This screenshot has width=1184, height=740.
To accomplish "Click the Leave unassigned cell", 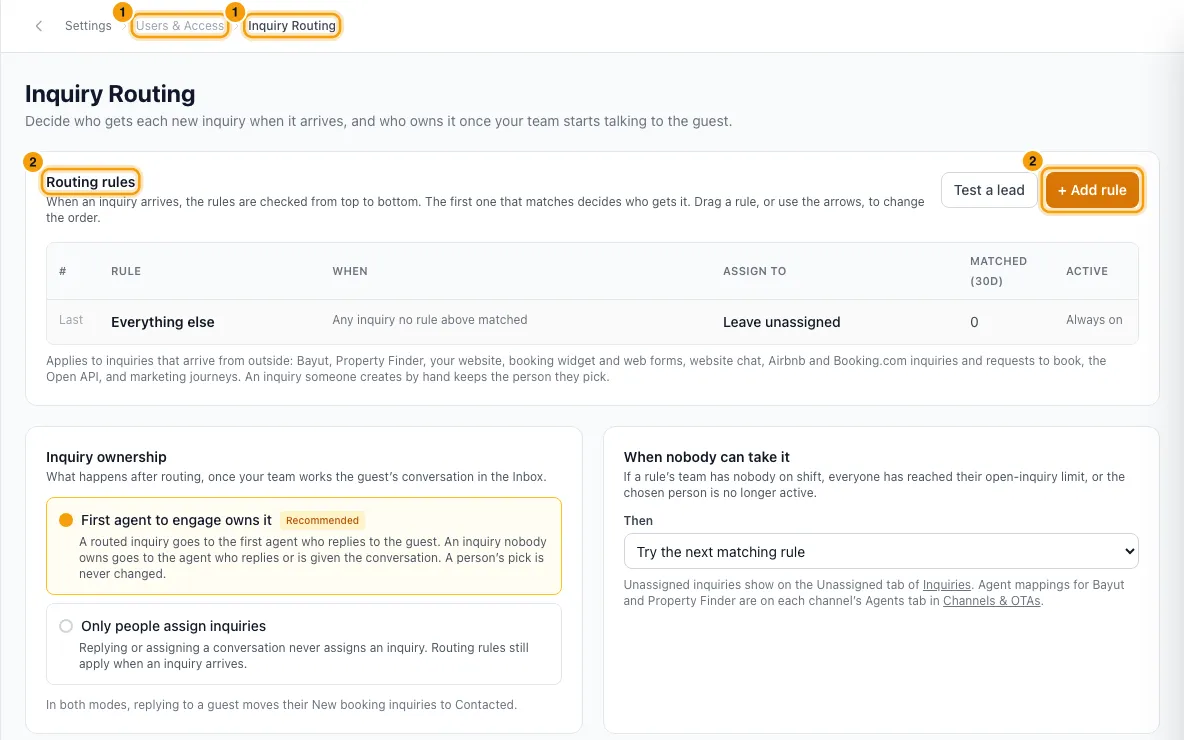I will point(782,322).
